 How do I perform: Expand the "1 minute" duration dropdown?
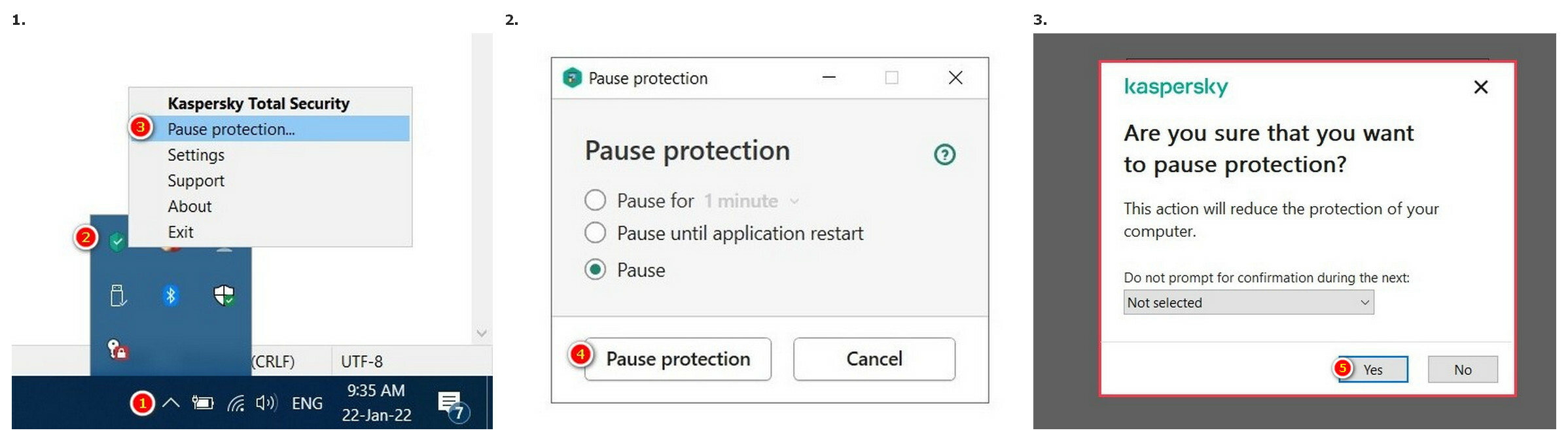(752, 201)
